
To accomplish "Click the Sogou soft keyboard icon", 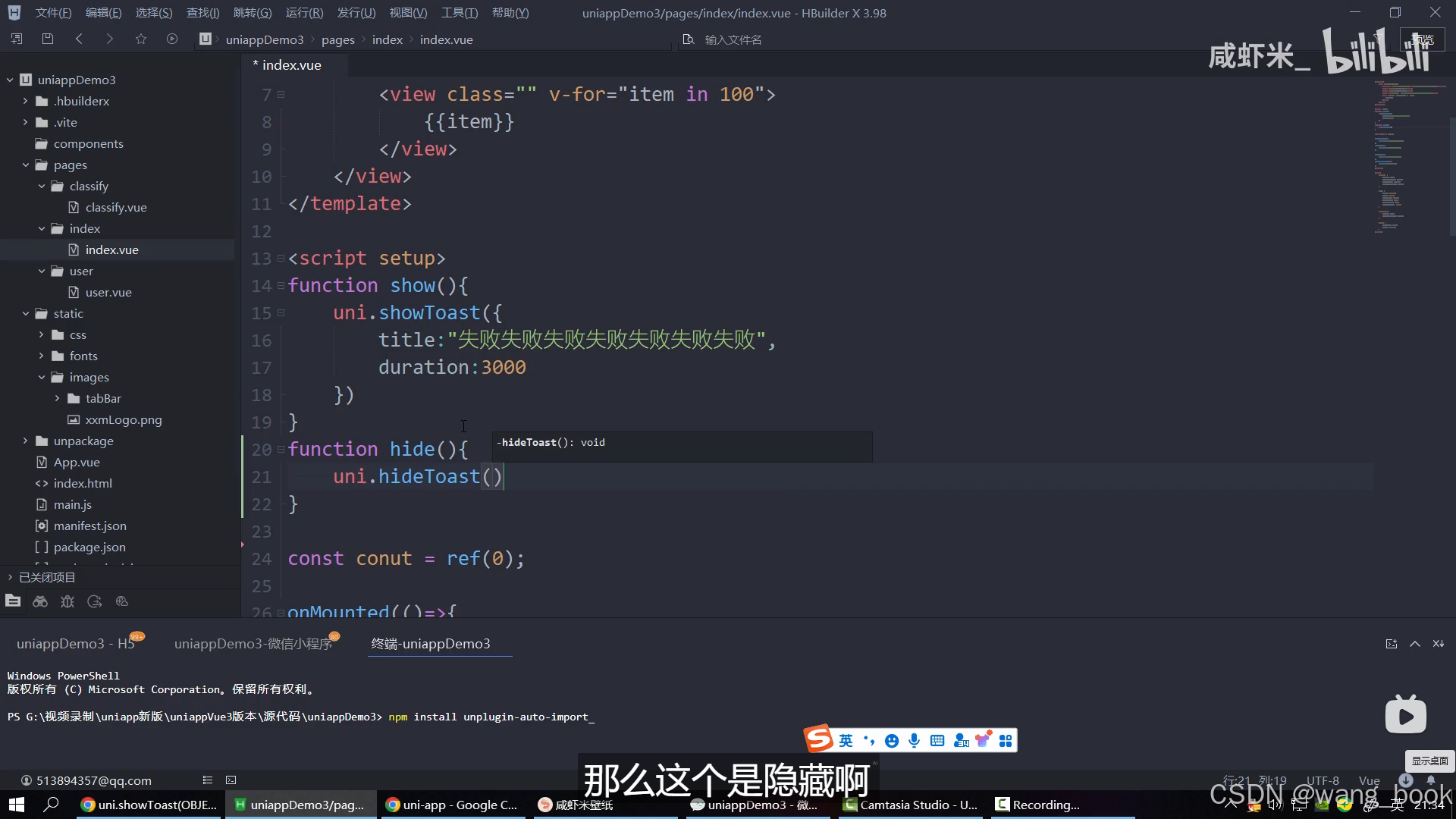I will (937, 741).
